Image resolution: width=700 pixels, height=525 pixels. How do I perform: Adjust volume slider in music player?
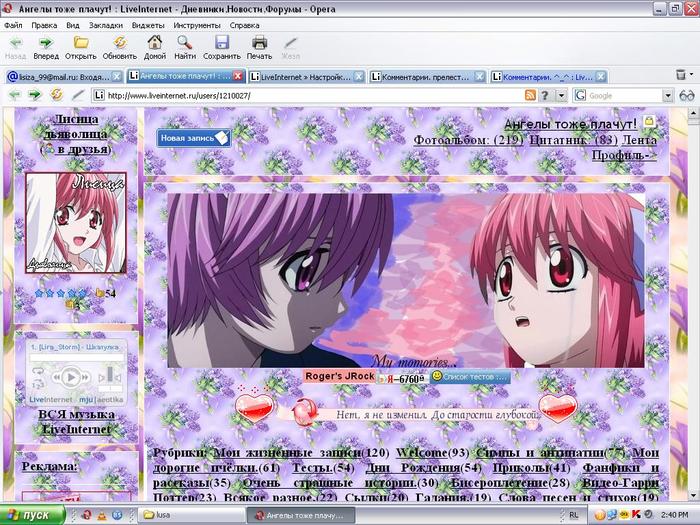tap(110, 376)
